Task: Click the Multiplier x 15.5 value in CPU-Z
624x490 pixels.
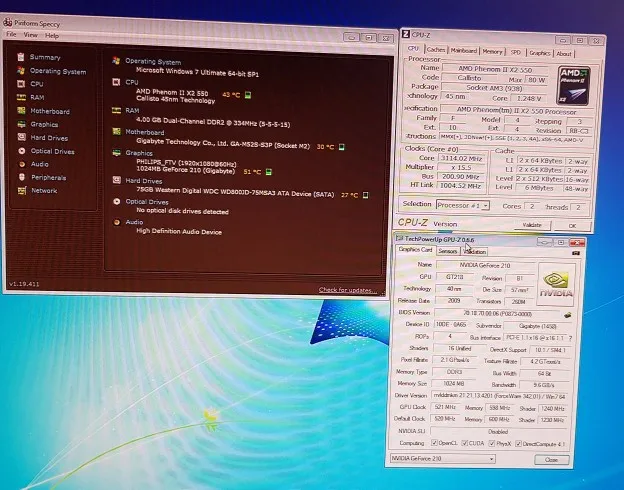Action: click(x=460, y=167)
